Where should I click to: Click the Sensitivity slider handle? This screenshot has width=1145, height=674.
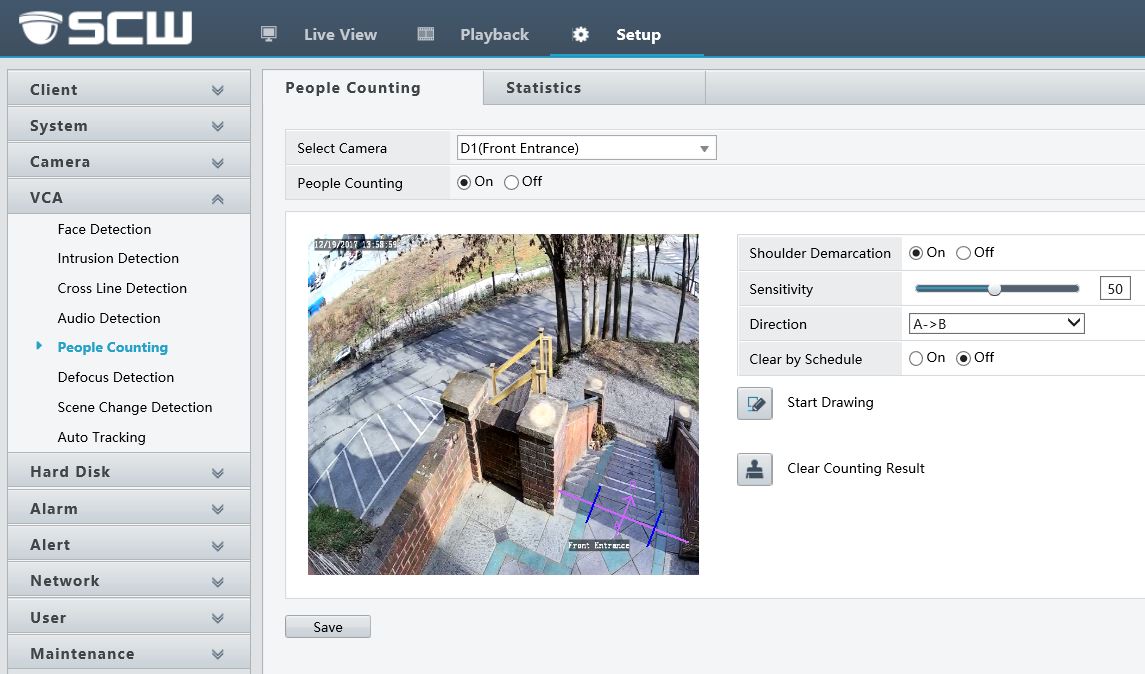994,289
